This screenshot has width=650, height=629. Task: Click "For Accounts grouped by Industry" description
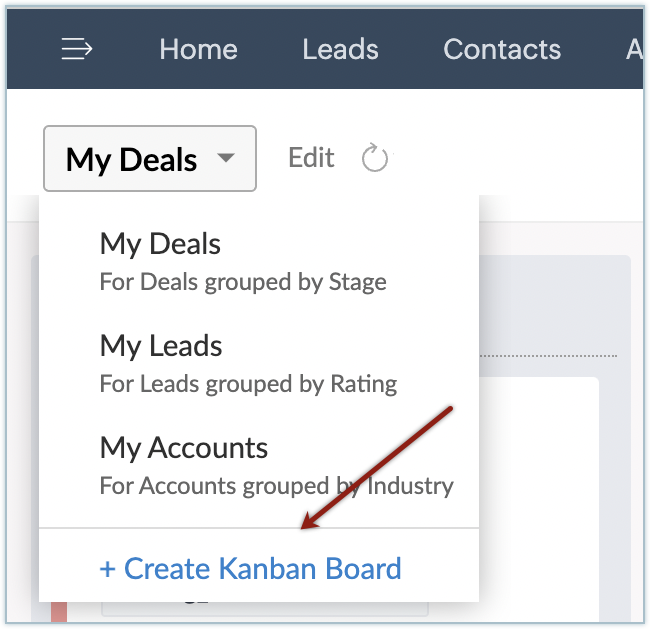[276, 486]
